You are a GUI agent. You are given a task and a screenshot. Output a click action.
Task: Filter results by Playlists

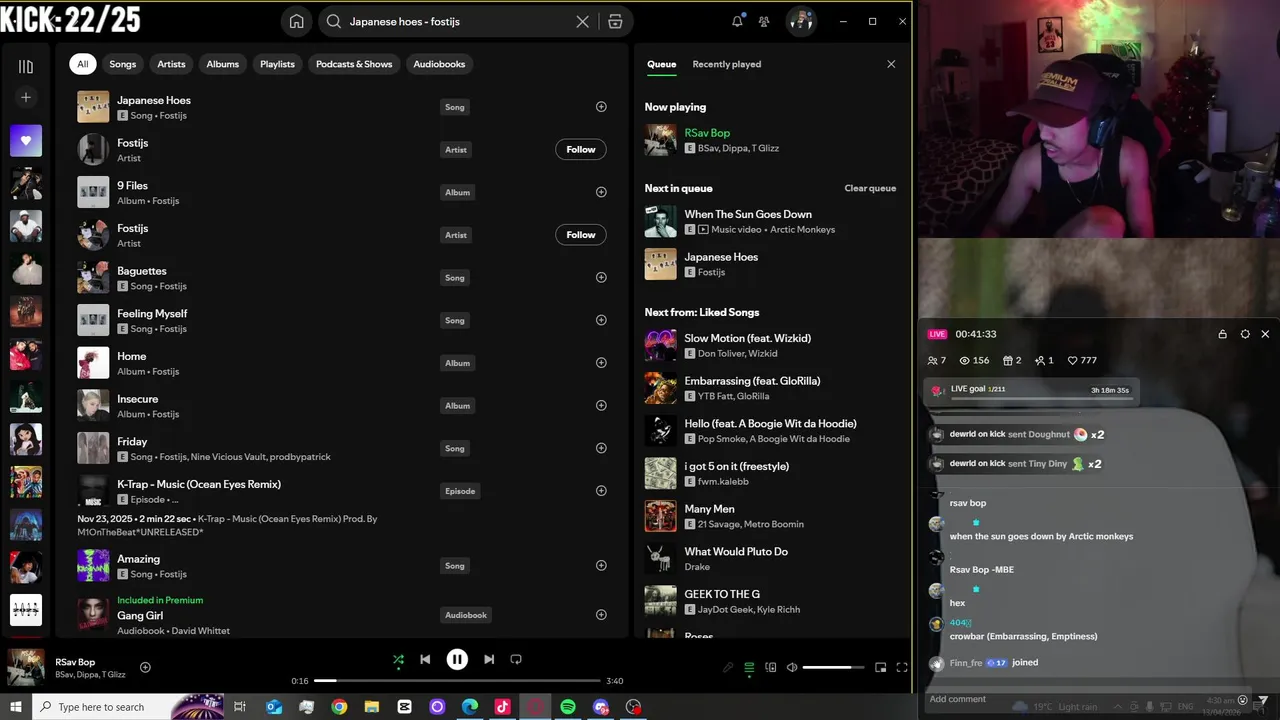[277, 64]
